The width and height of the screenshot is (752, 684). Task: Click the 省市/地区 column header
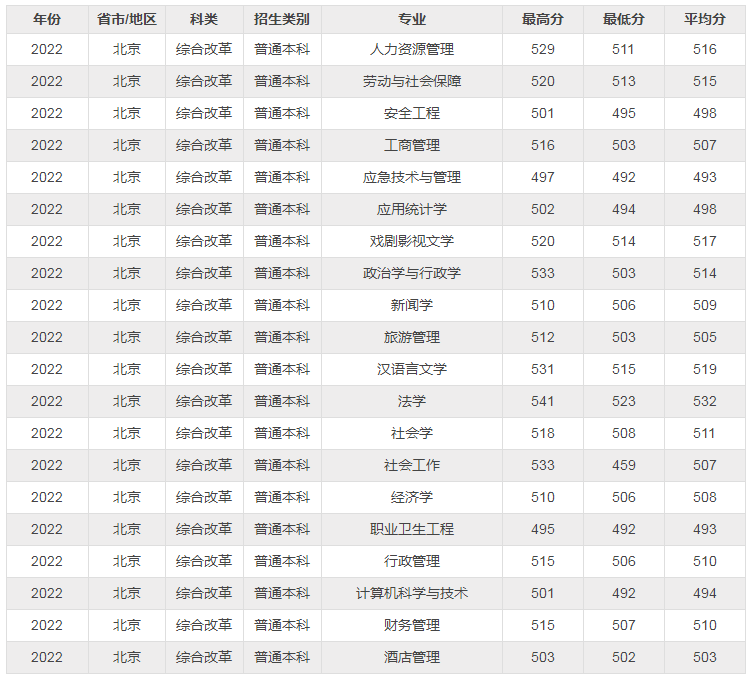pyautogui.click(x=127, y=19)
